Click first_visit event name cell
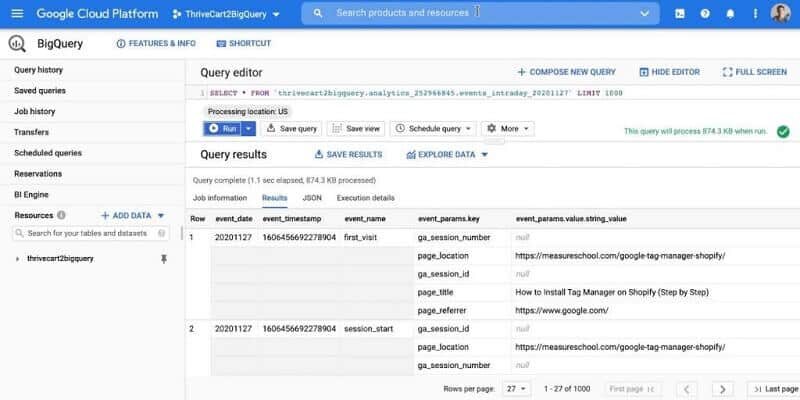The image size is (800, 400). [360, 238]
